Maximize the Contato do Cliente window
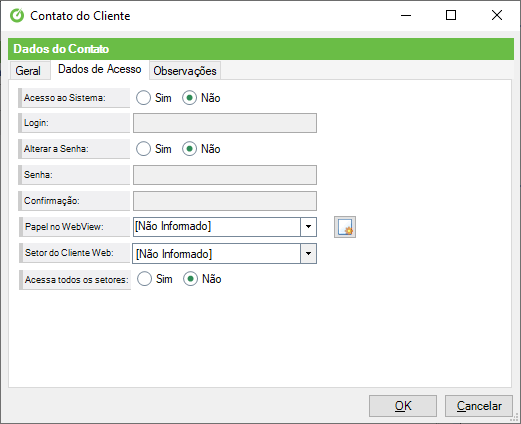Viewport: 521px width, 424px height. point(451,15)
